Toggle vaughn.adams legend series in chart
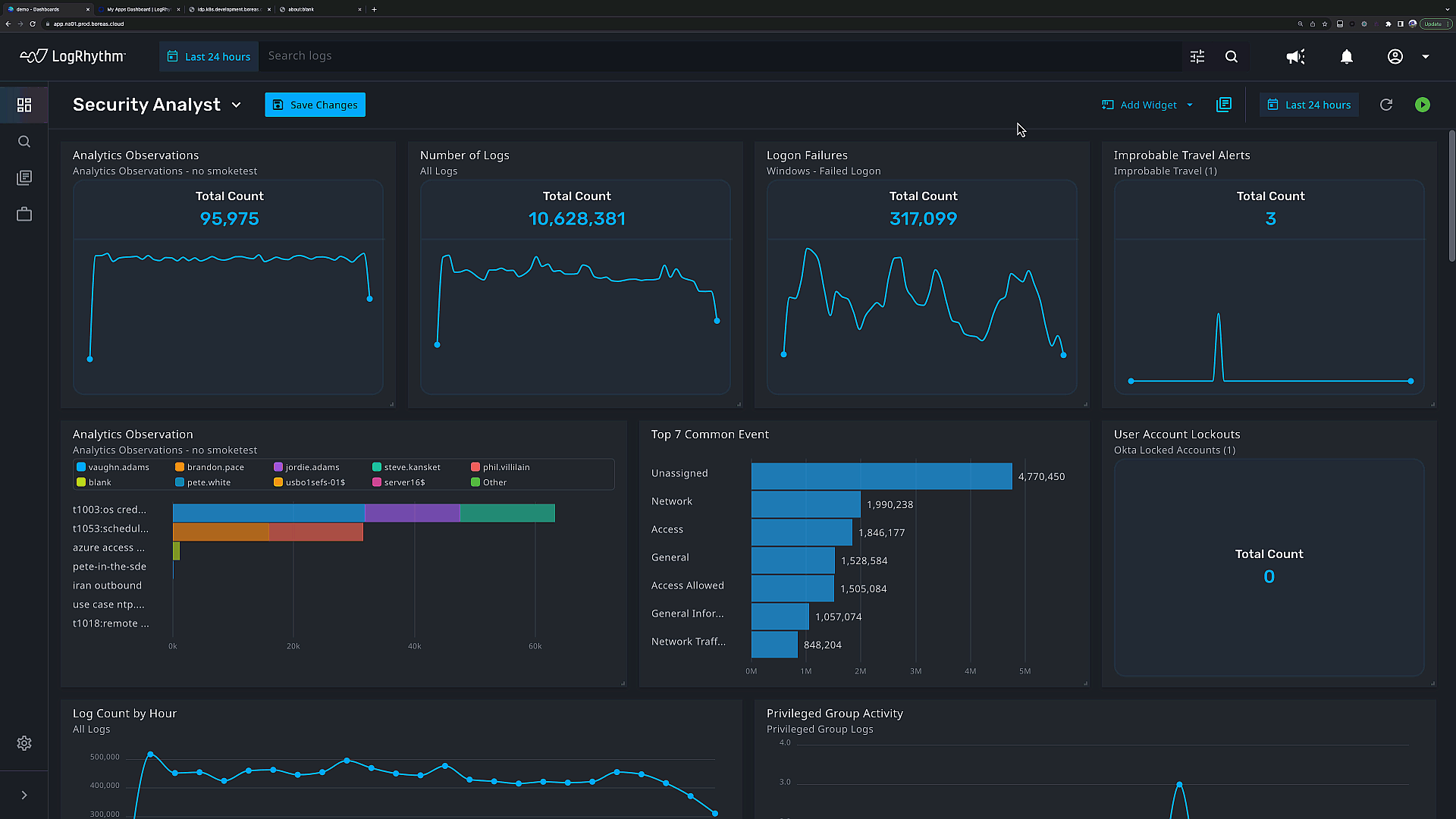 click(112, 467)
